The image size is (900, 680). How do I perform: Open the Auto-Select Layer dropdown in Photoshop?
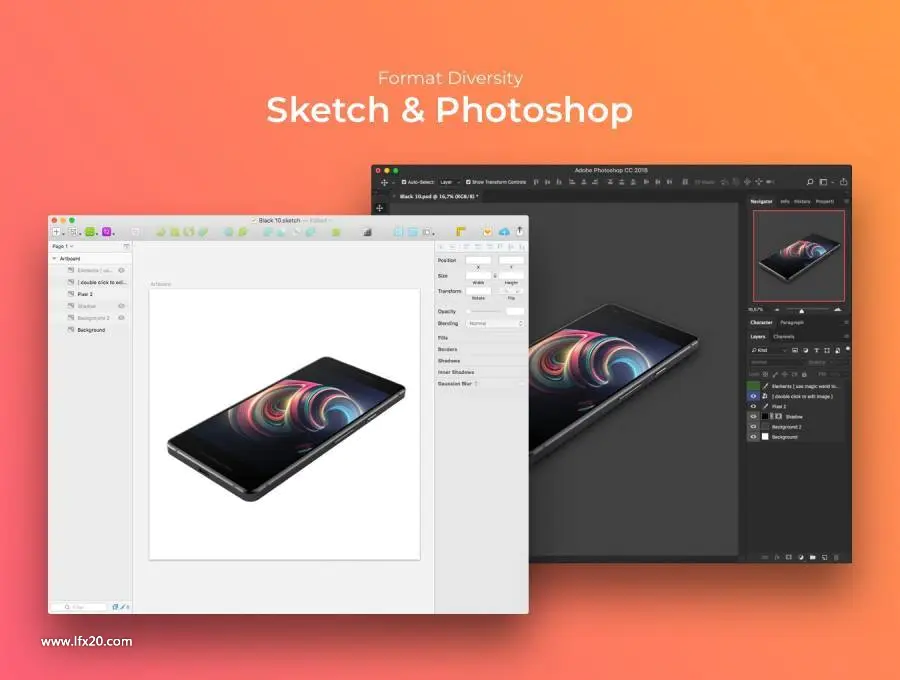click(x=450, y=182)
